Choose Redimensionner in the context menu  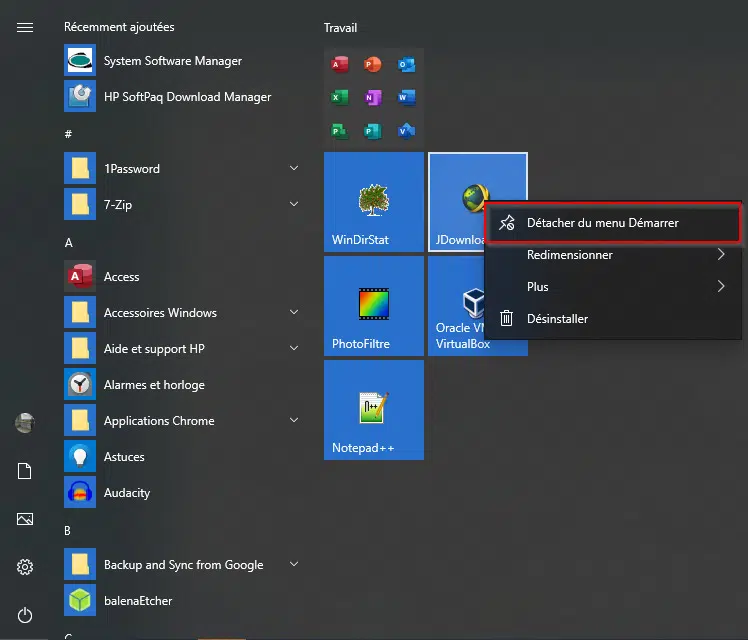tap(613, 255)
